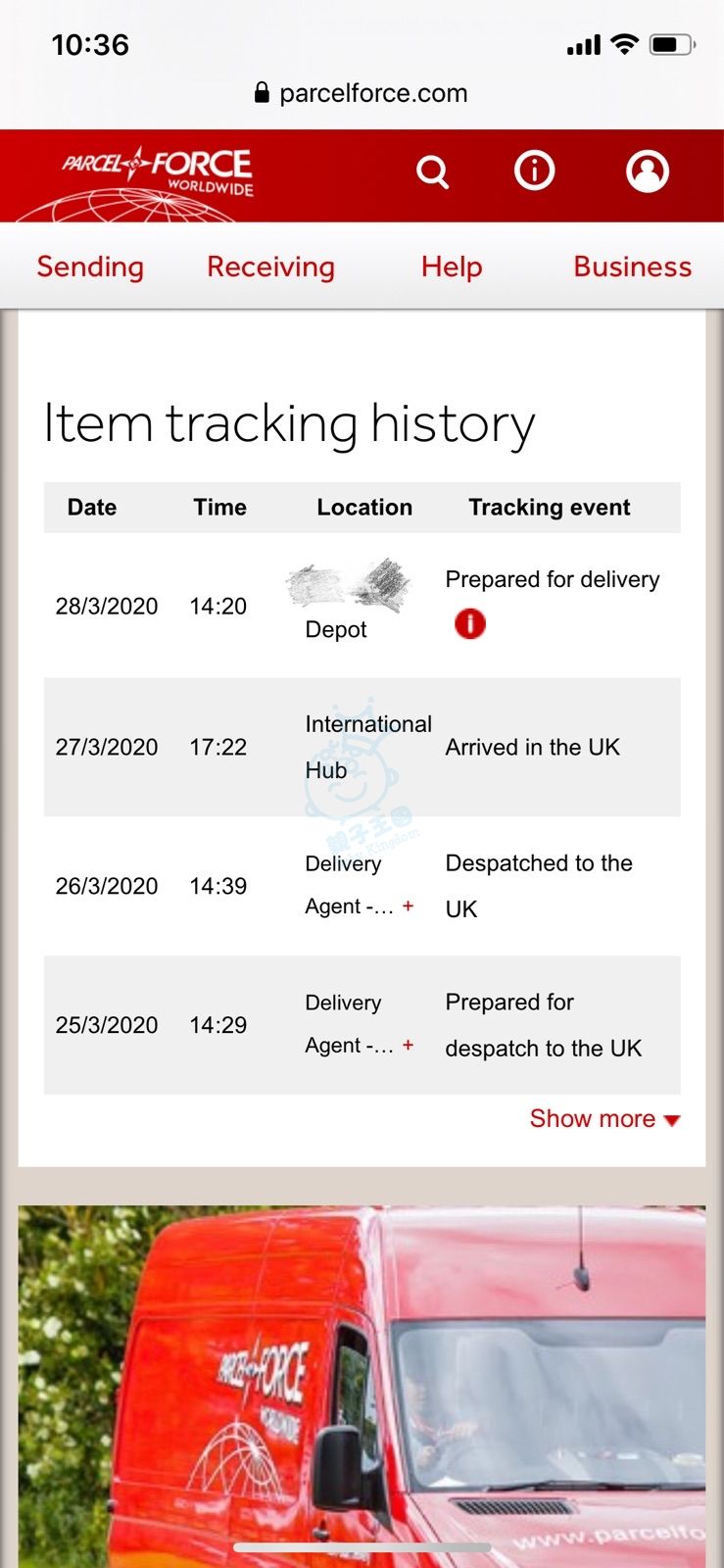
Task: Tap the battery icon in status bar
Action: click(671, 44)
